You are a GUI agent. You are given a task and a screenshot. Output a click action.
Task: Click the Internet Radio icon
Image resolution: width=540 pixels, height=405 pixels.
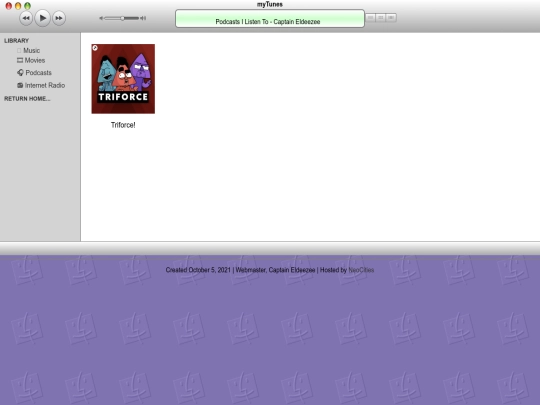coord(20,85)
